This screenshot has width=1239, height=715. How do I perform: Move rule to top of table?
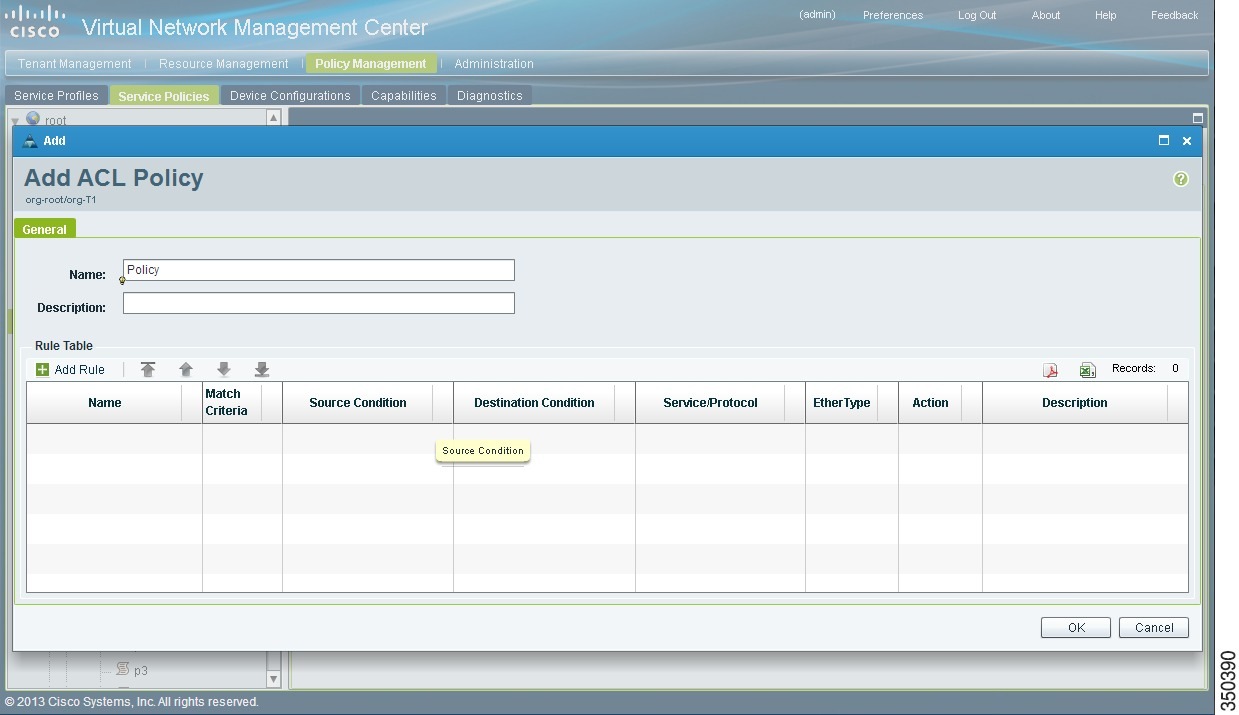pos(148,370)
